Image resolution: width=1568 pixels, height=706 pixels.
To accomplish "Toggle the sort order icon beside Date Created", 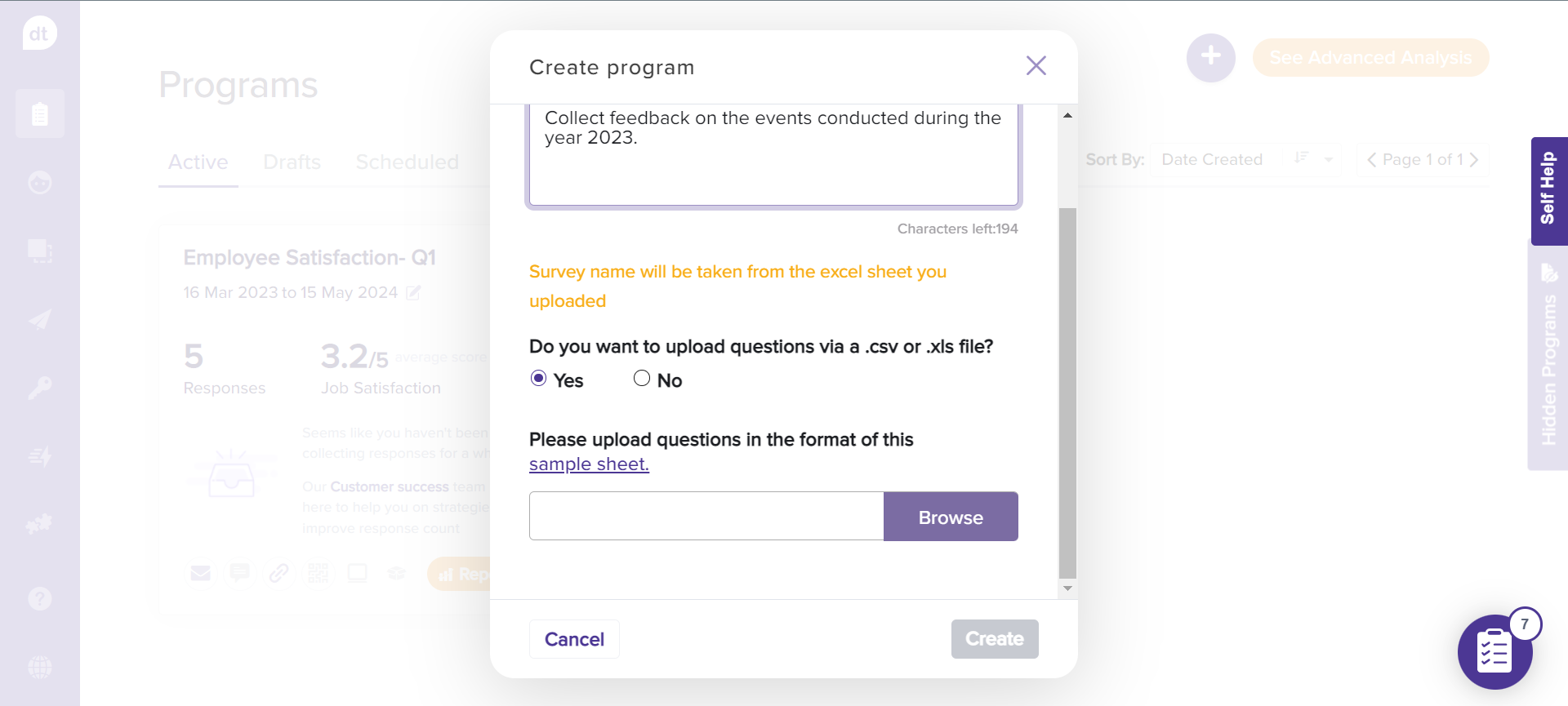I will coord(1302,158).
